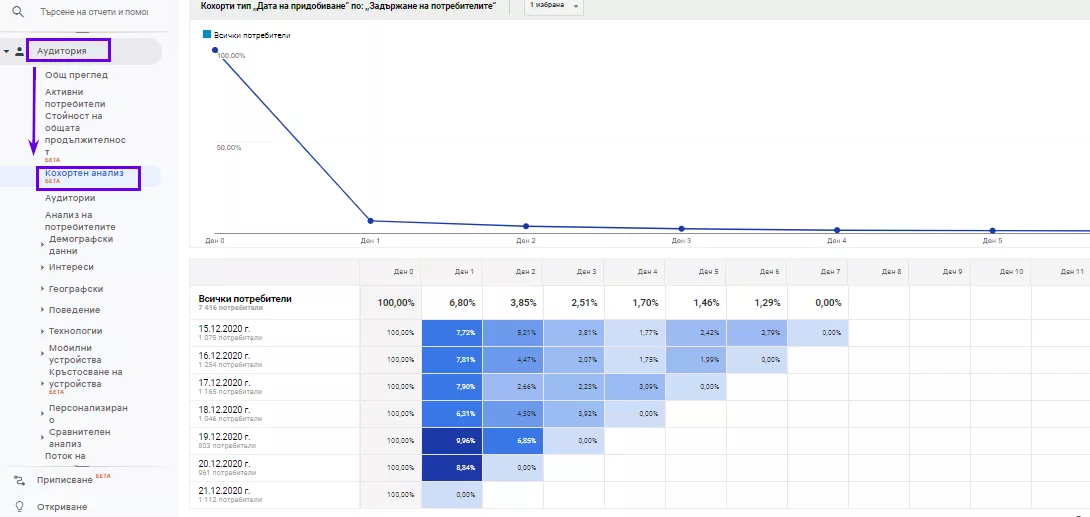Click the Откриване lightbulb icon
The height and width of the screenshot is (517, 1090).
[x=19, y=507]
